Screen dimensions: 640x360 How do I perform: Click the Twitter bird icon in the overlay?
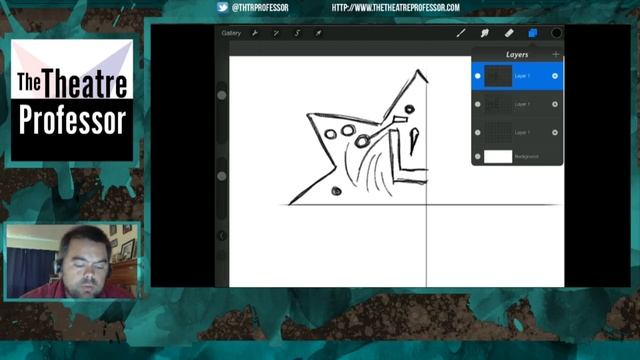click(x=222, y=7)
